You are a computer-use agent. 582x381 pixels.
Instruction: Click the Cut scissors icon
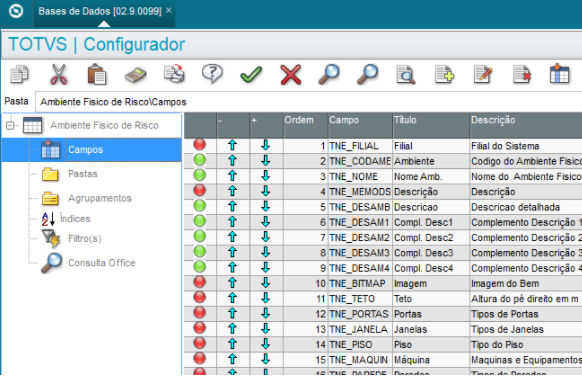pyautogui.click(x=59, y=74)
